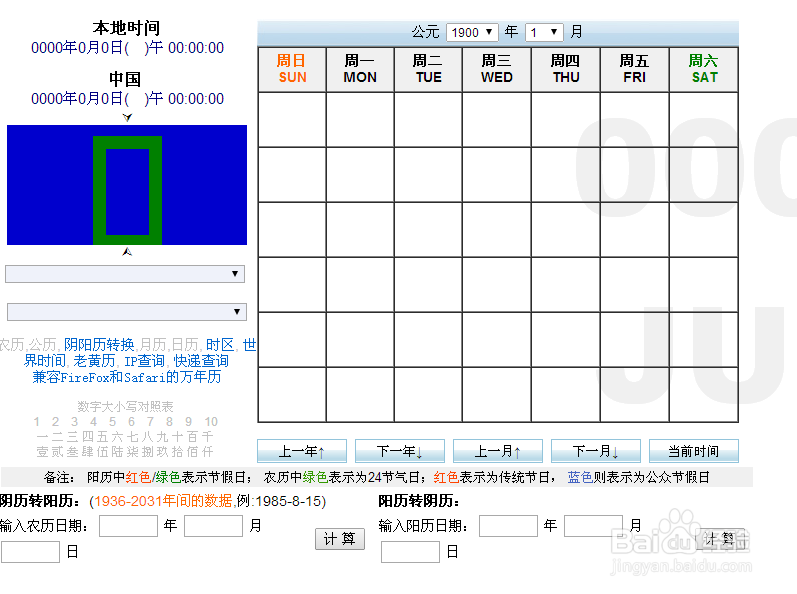Open the 兼容FireFox和Safari的万年历 link
Screen dimensions: 797x594
point(127,377)
